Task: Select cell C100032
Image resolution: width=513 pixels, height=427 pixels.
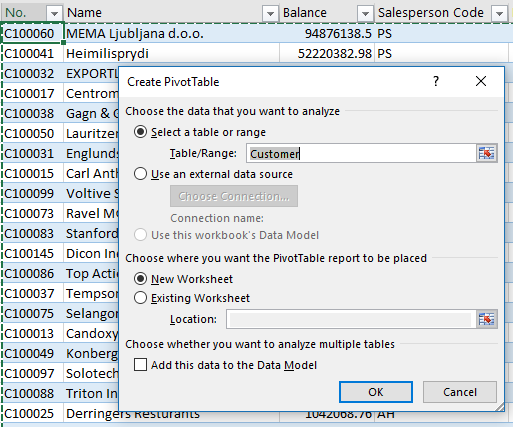Action: click(33, 73)
